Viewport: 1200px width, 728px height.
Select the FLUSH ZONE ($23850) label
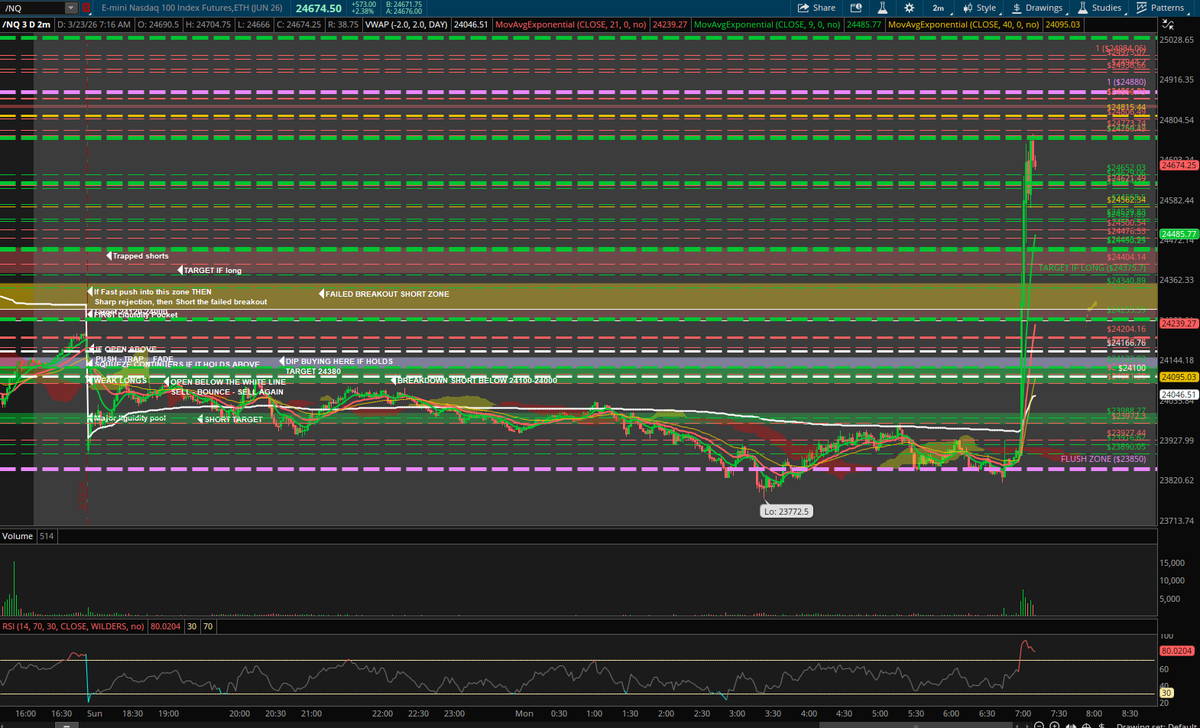click(1103, 457)
